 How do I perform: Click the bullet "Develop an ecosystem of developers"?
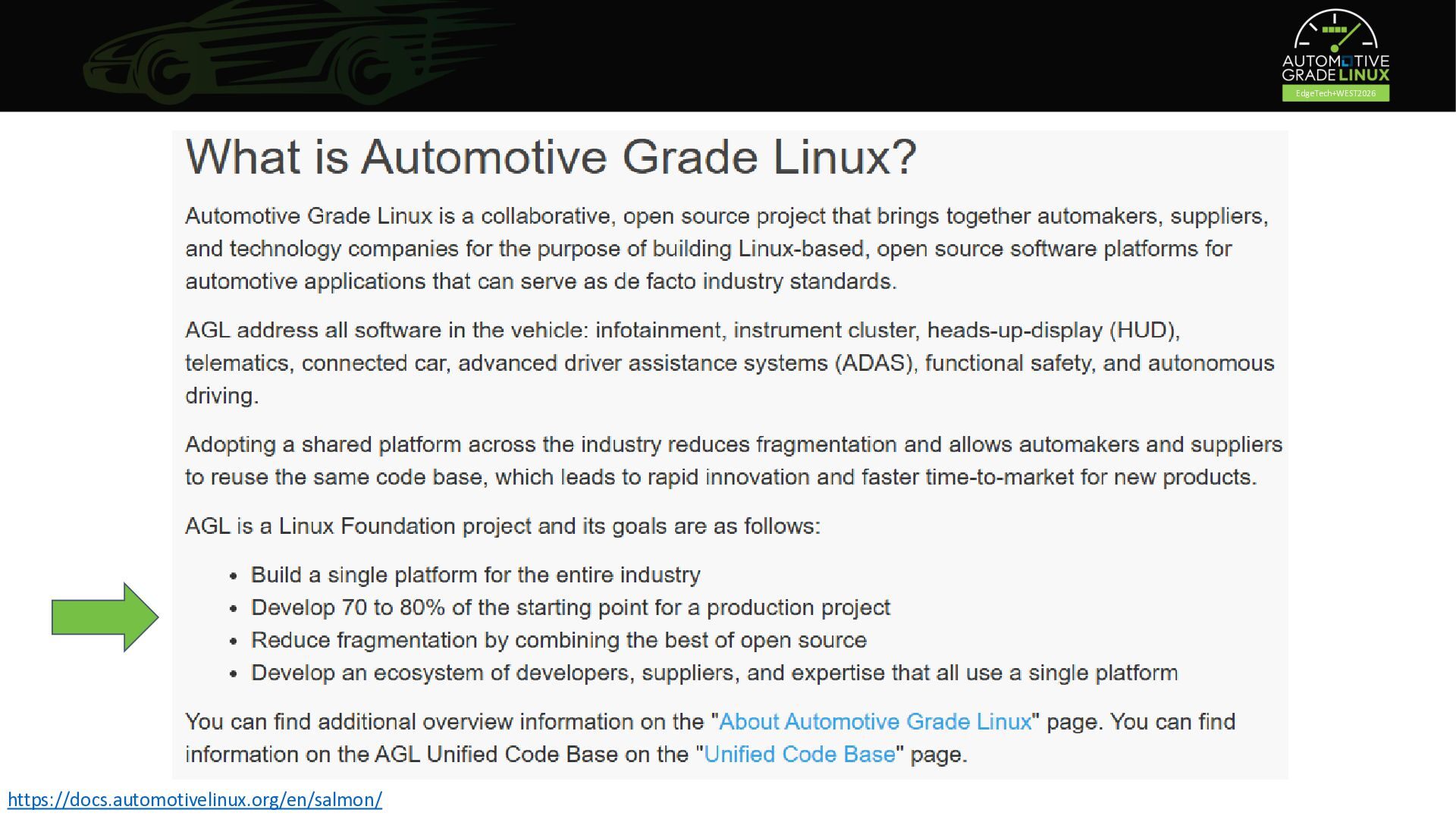(x=714, y=673)
